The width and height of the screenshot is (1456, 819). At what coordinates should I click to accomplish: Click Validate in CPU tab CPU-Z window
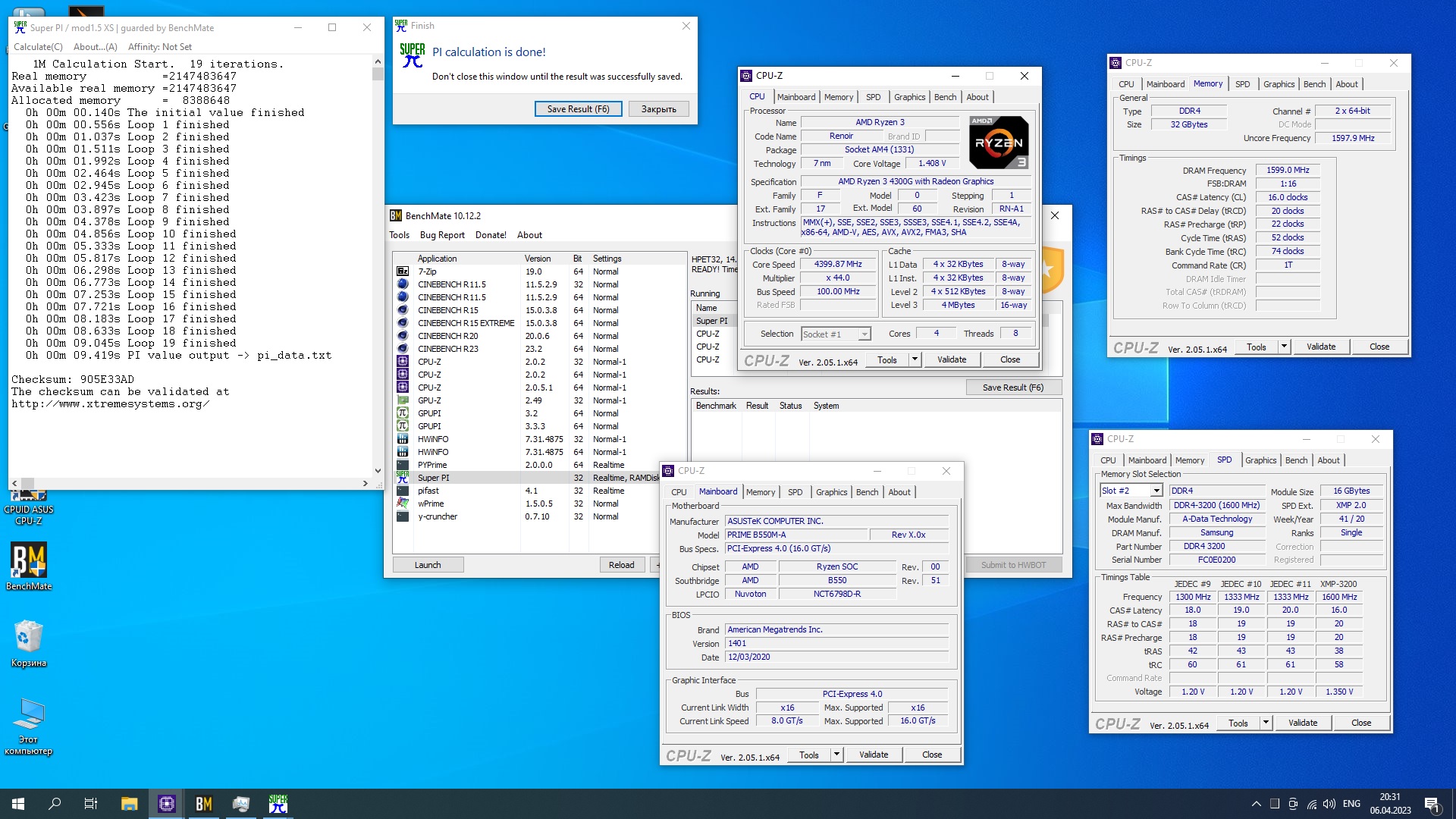pyautogui.click(x=952, y=359)
